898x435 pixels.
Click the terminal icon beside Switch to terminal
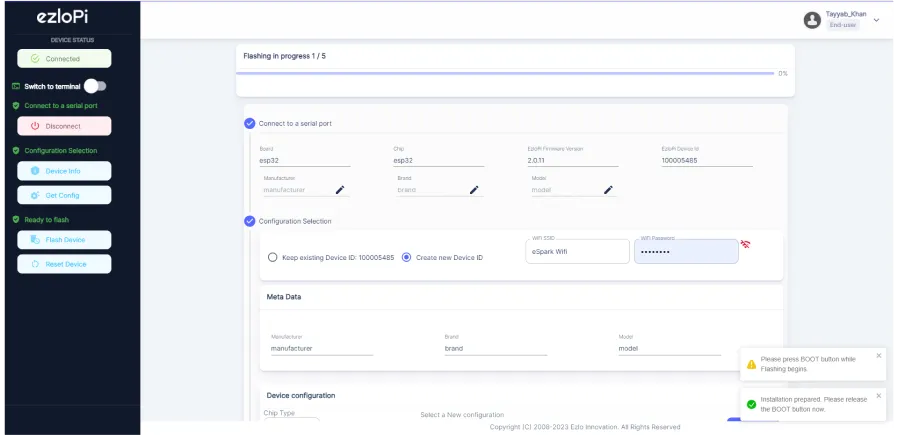tap(16, 86)
